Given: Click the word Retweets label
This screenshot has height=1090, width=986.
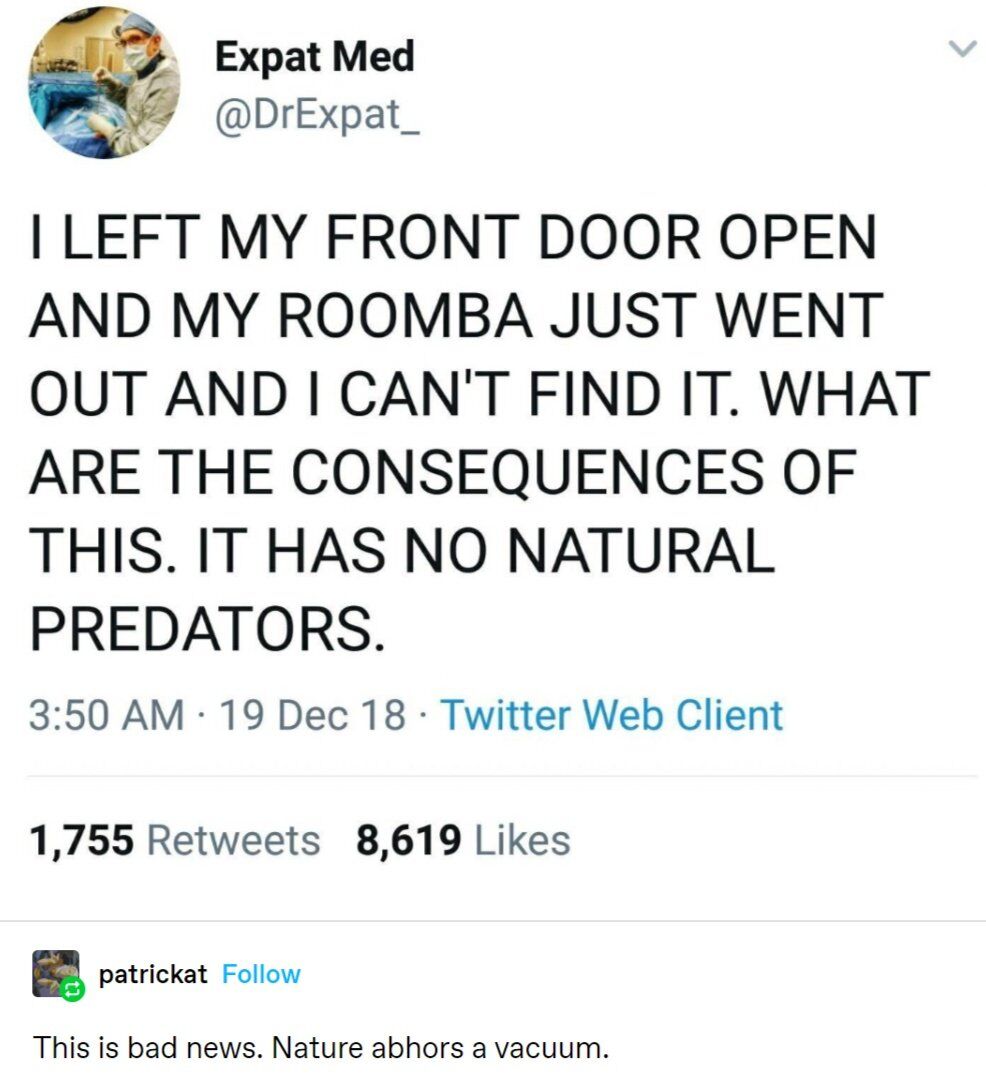Looking at the screenshot, I should click(x=234, y=840).
